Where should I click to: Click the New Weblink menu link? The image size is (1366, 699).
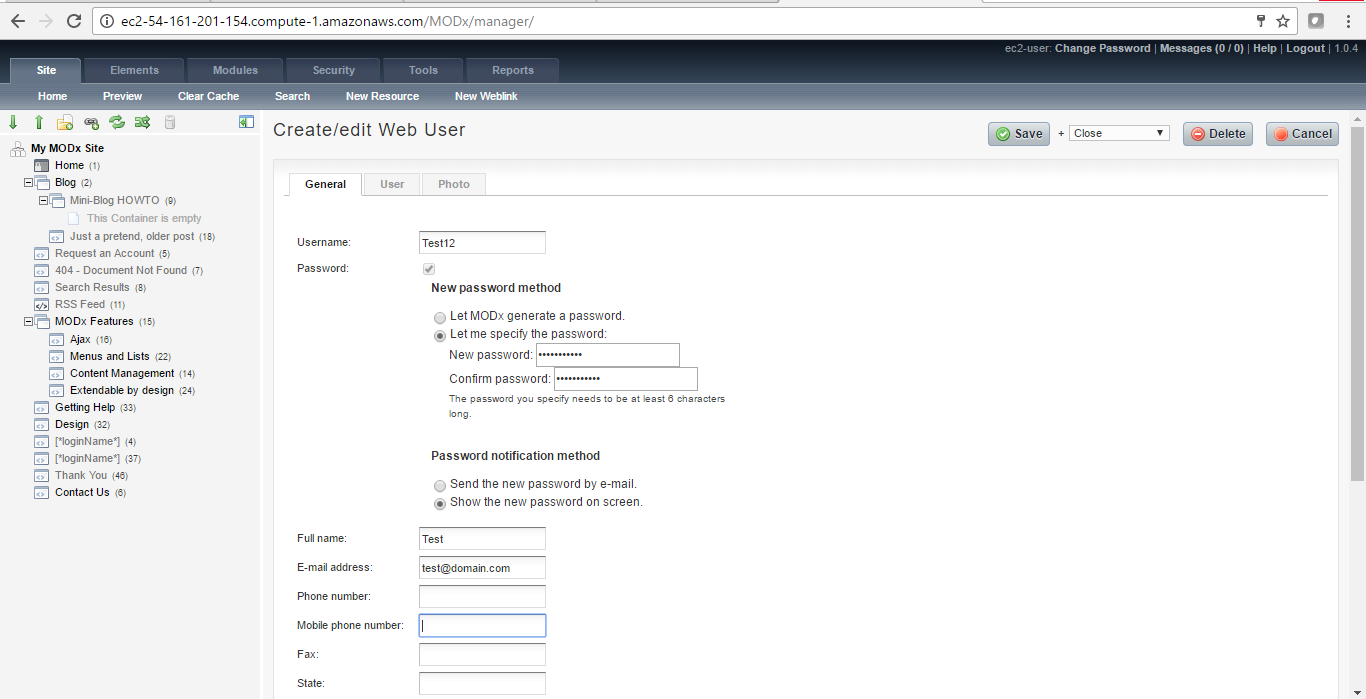click(486, 96)
